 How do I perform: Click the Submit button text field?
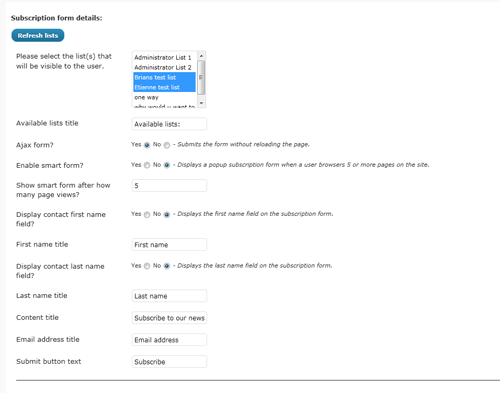pos(169,362)
